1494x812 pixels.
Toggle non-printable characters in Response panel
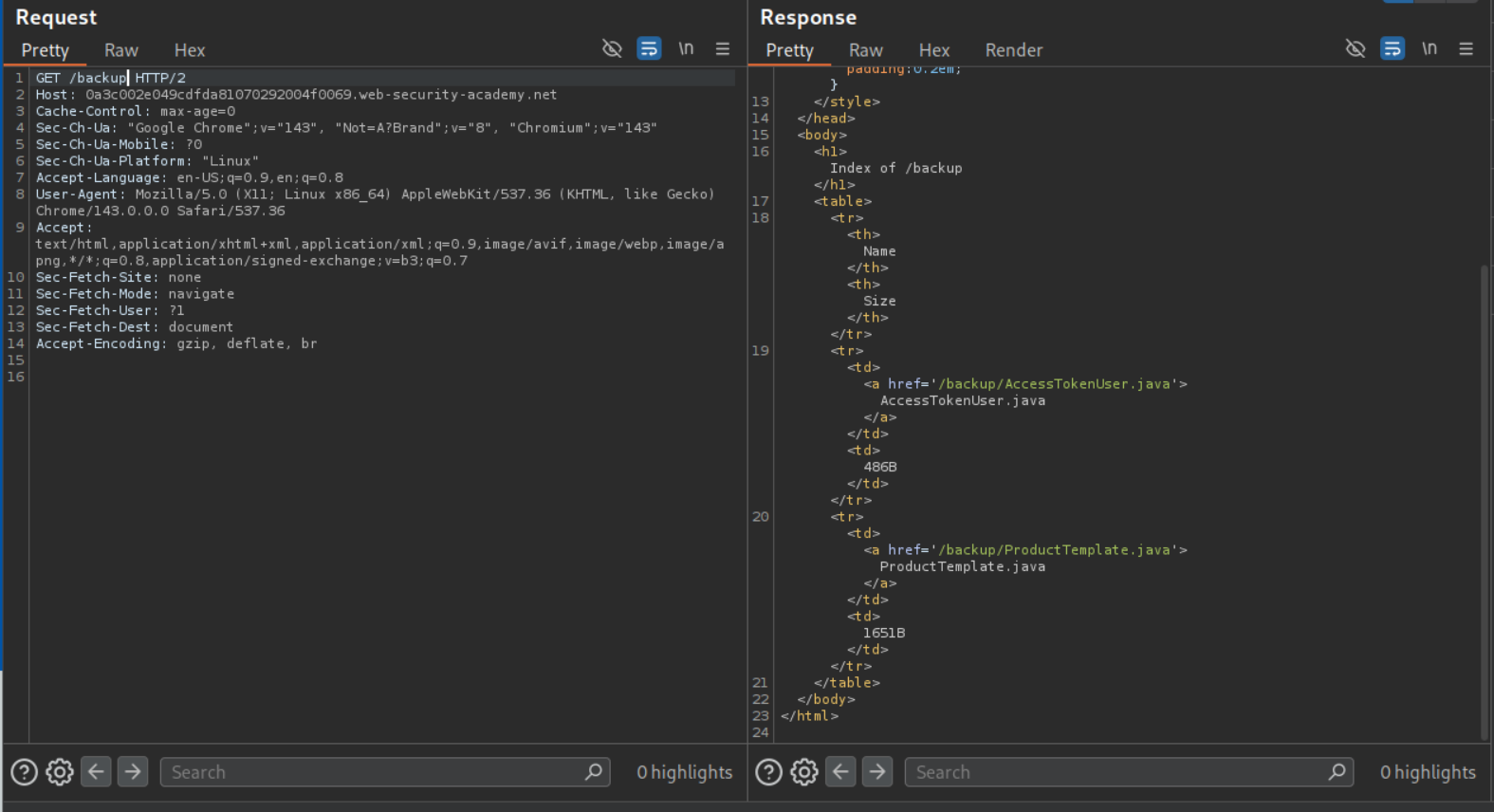click(1429, 48)
